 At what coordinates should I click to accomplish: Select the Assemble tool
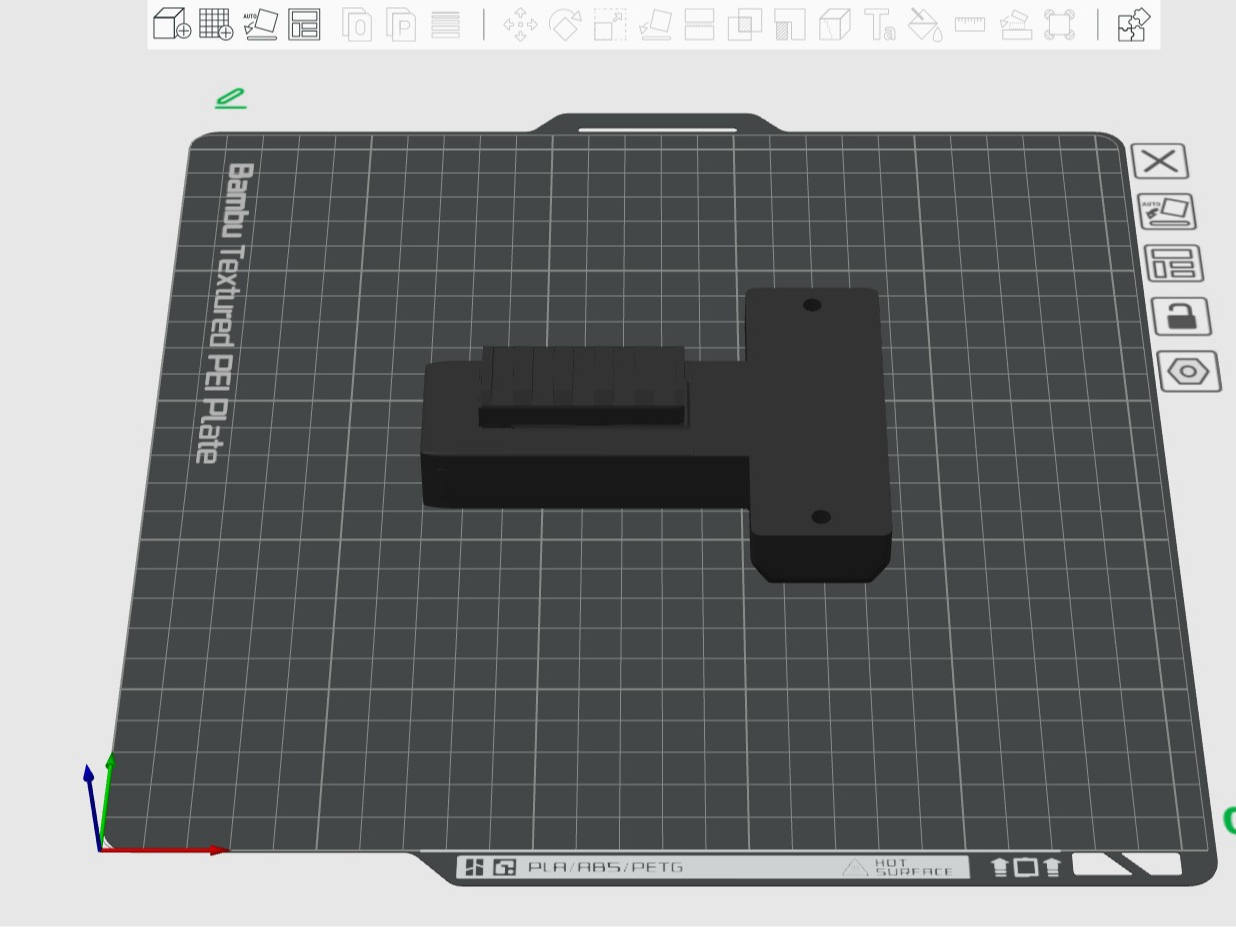pos(1015,24)
